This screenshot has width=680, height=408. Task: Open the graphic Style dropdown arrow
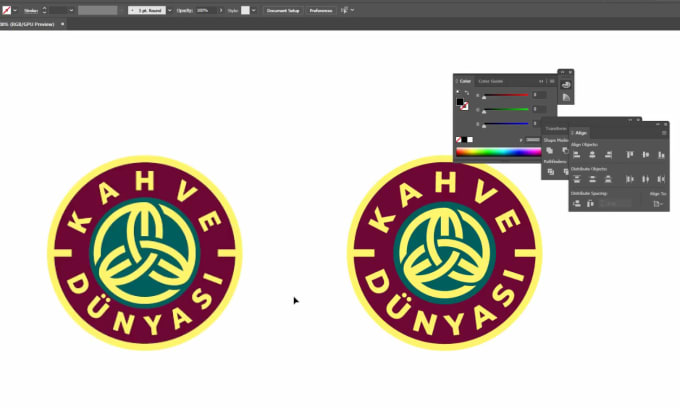click(x=254, y=10)
